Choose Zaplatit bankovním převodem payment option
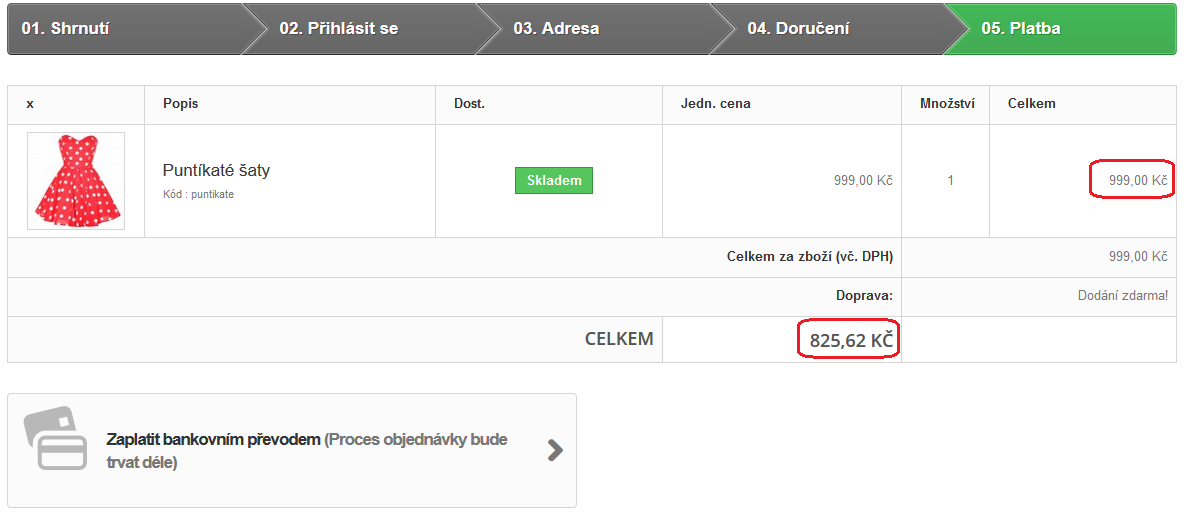The width and height of the screenshot is (1187, 513). [x=291, y=450]
